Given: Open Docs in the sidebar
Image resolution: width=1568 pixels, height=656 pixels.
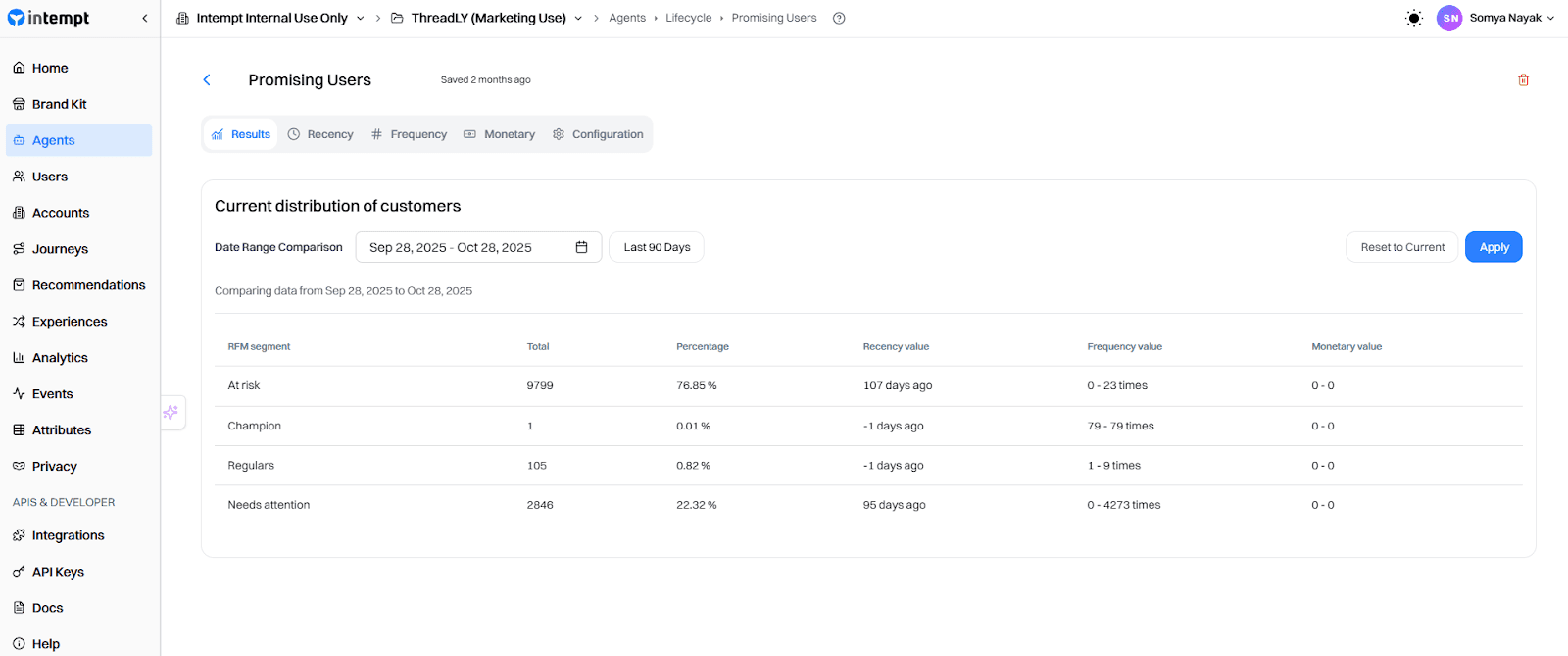Looking at the screenshot, I should tap(78, 608).
